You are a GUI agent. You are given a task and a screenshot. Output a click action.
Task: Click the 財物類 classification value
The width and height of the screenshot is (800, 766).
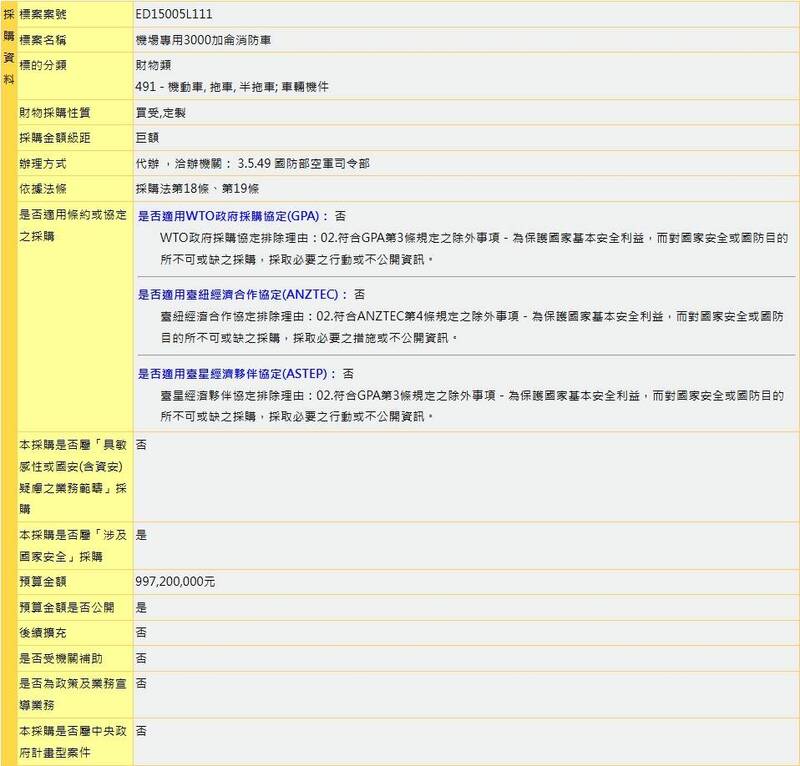152,65
